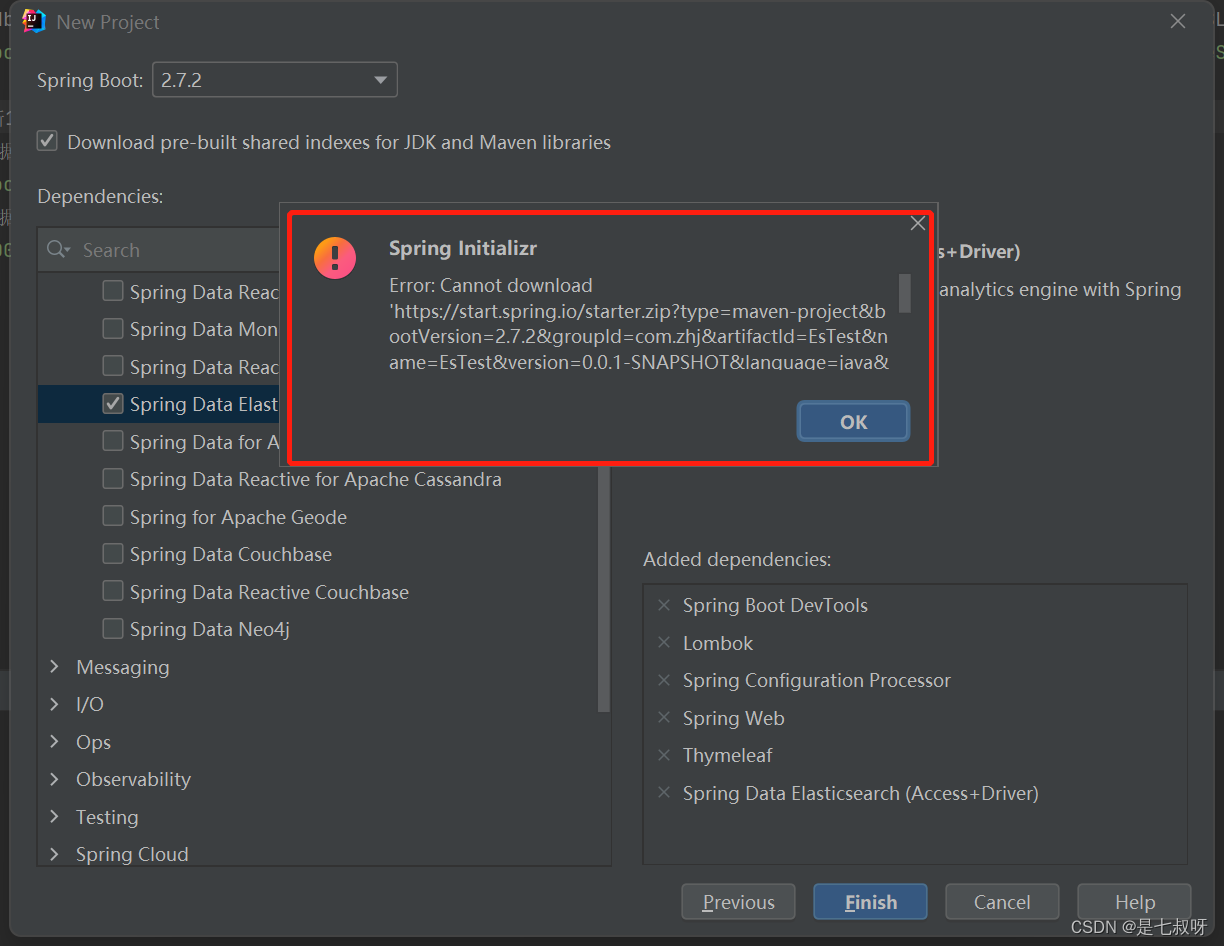Check Spring Data Couchbase
1224x946 pixels.
tap(113, 554)
